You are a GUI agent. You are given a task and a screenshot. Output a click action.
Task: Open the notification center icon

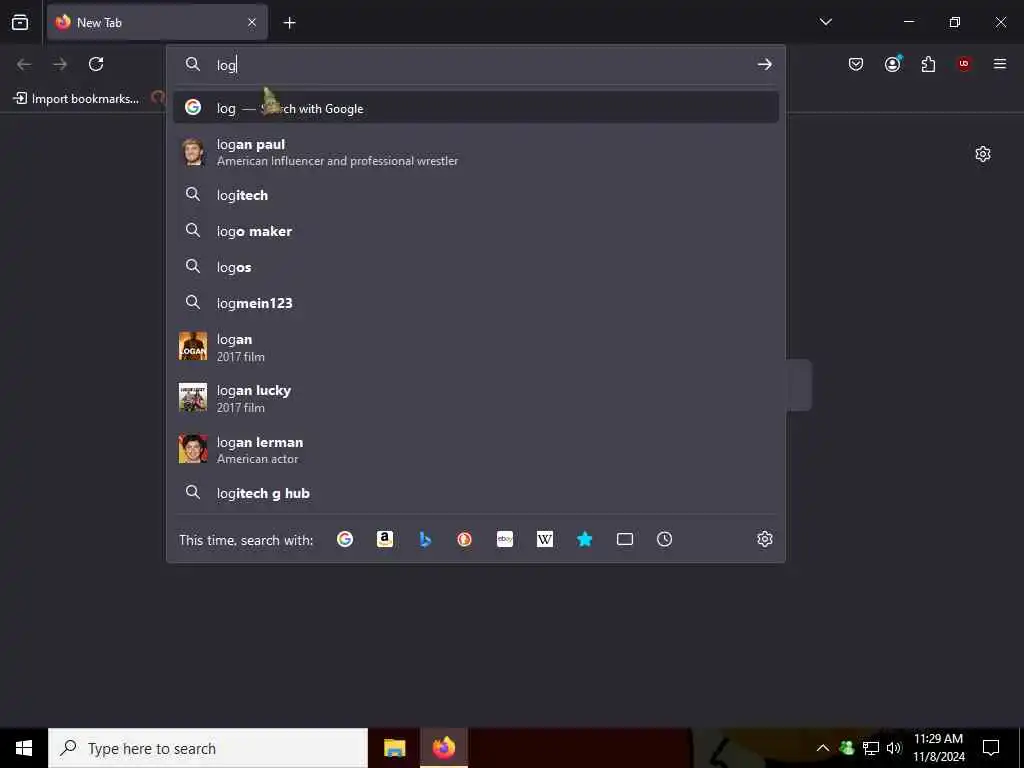coord(991,748)
